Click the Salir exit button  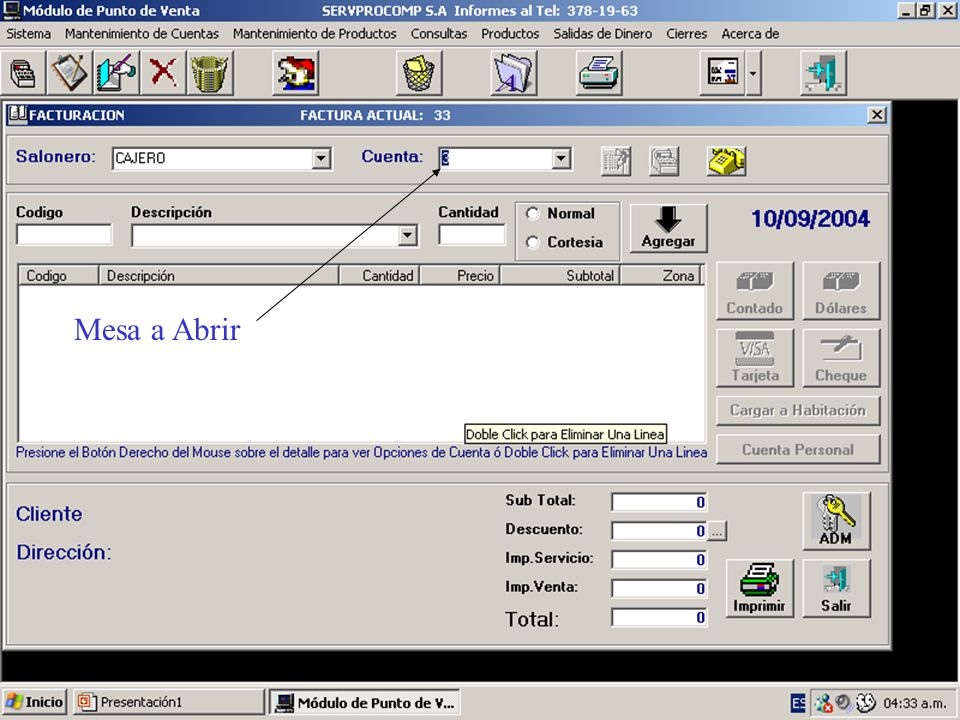click(836, 588)
